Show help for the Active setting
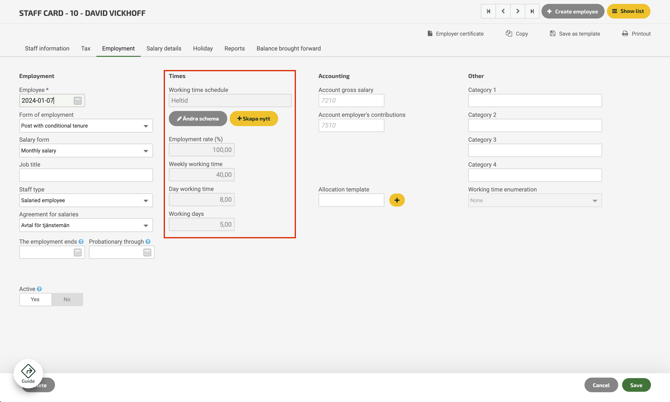This screenshot has width=670, height=402. (39, 289)
